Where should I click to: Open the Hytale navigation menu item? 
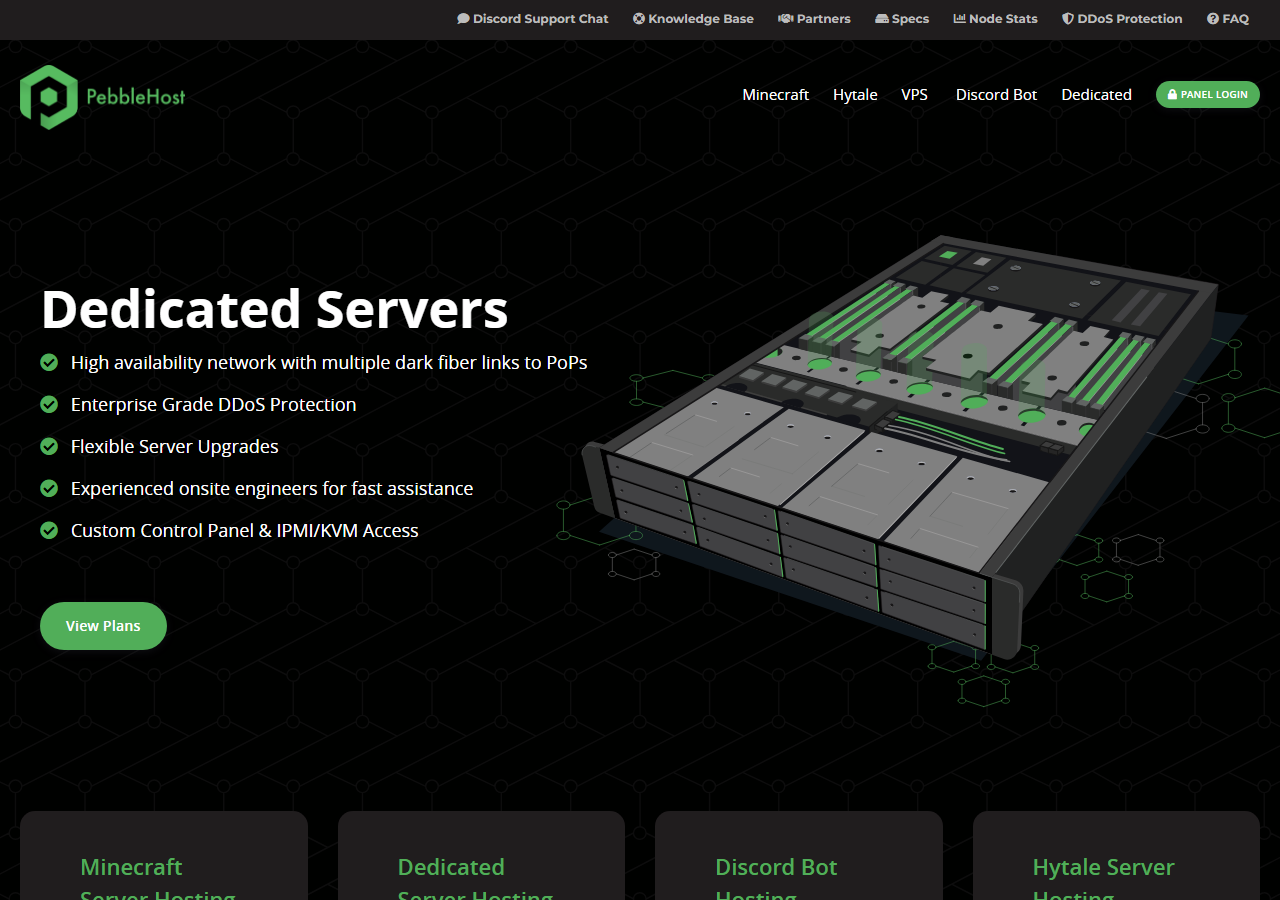coord(855,95)
